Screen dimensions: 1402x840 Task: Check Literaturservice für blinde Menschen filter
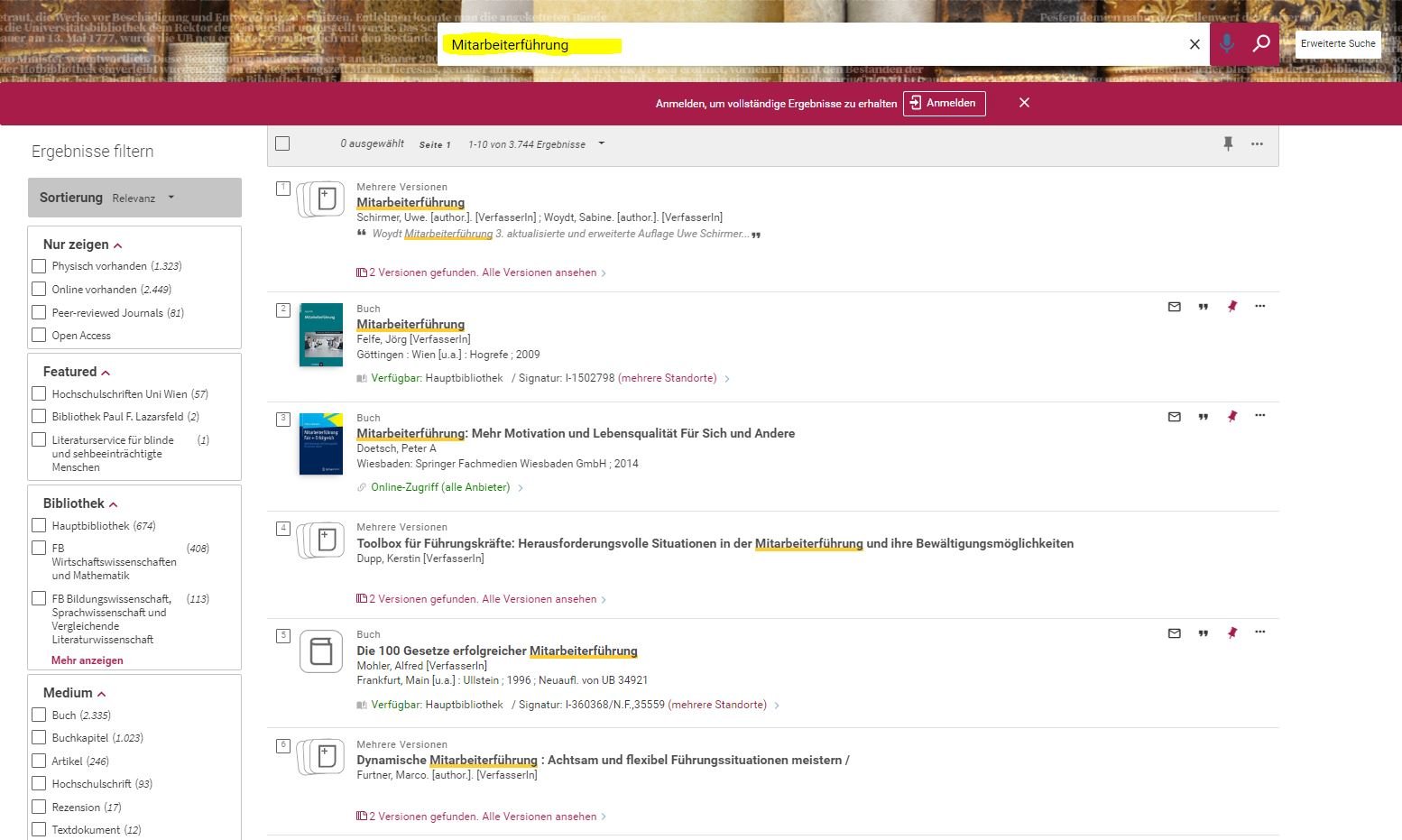point(39,439)
